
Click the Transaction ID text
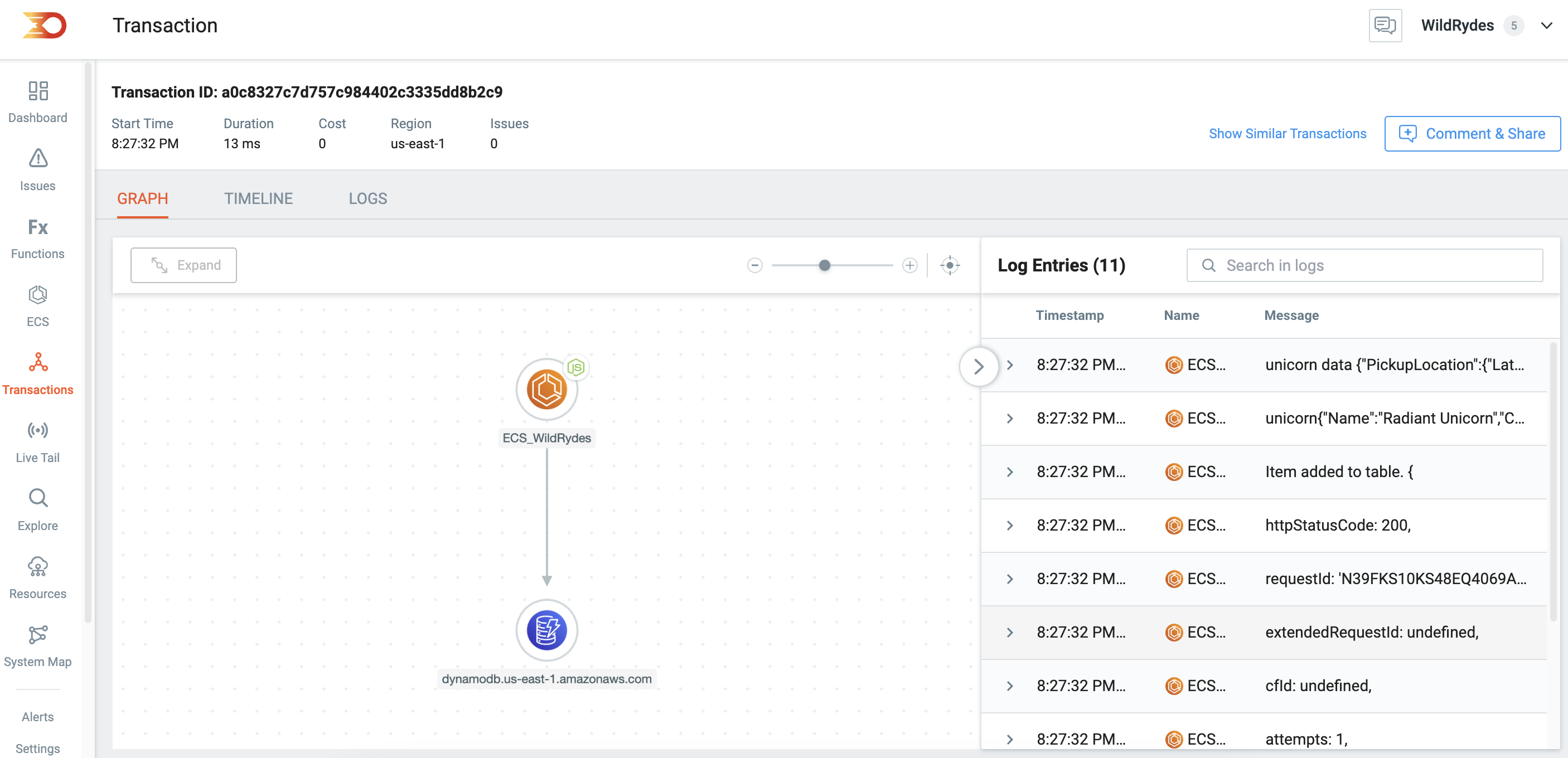307,92
